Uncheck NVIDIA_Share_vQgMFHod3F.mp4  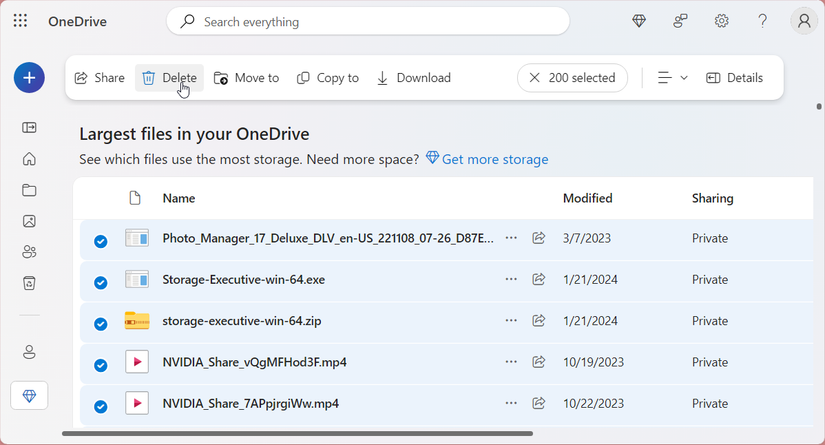click(x=100, y=365)
